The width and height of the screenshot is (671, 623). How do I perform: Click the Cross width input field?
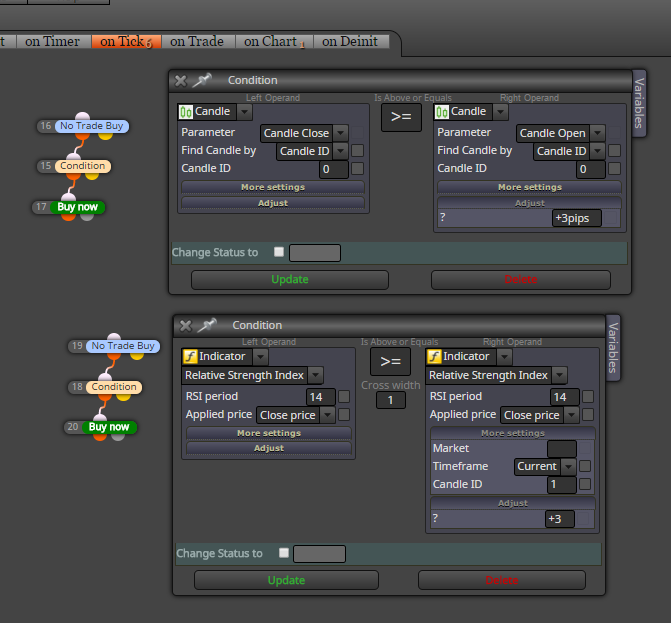(x=391, y=400)
